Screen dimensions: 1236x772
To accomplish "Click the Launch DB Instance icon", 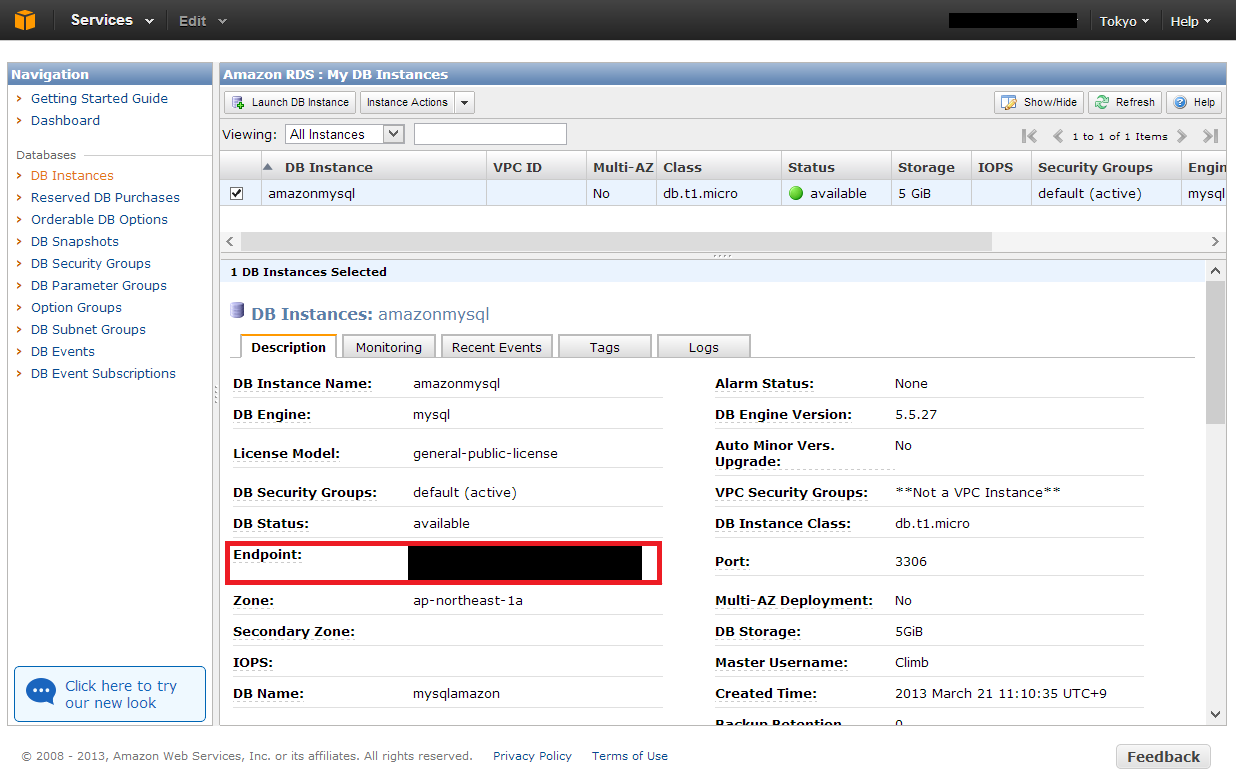I will point(238,102).
